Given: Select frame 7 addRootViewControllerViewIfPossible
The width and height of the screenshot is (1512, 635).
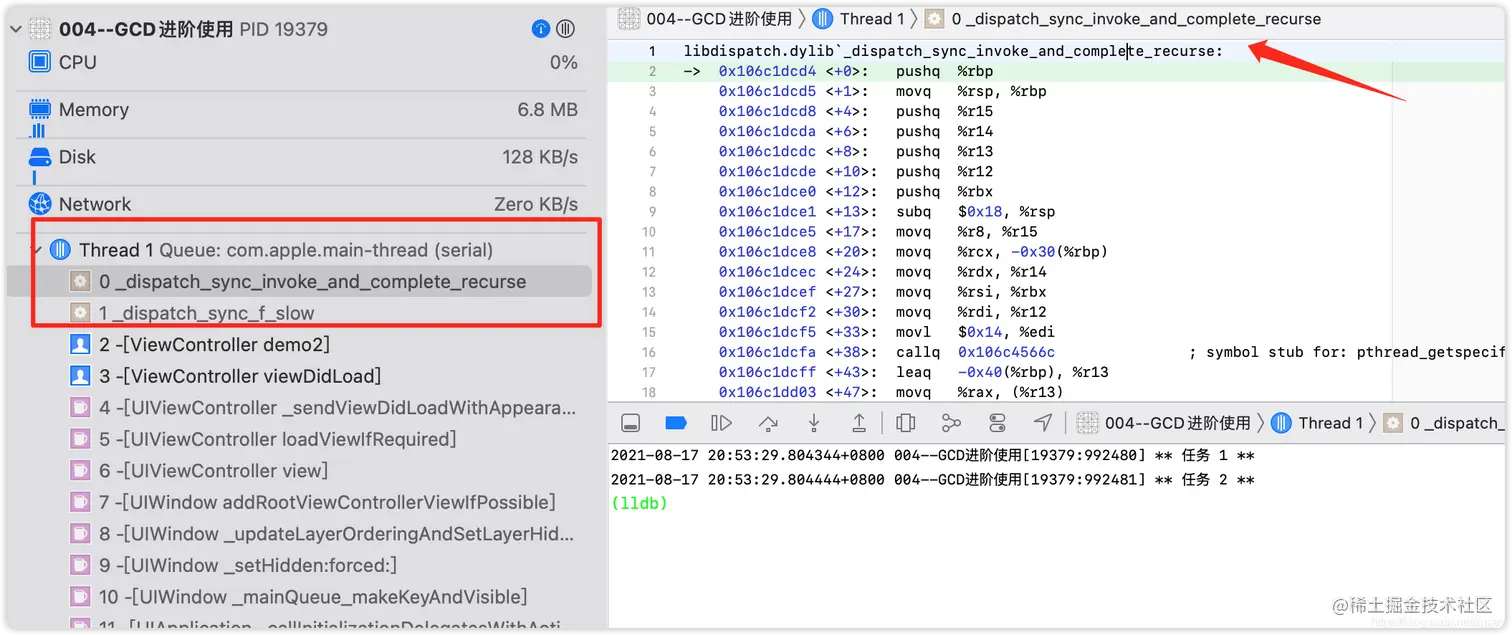Looking at the screenshot, I should (x=300, y=502).
